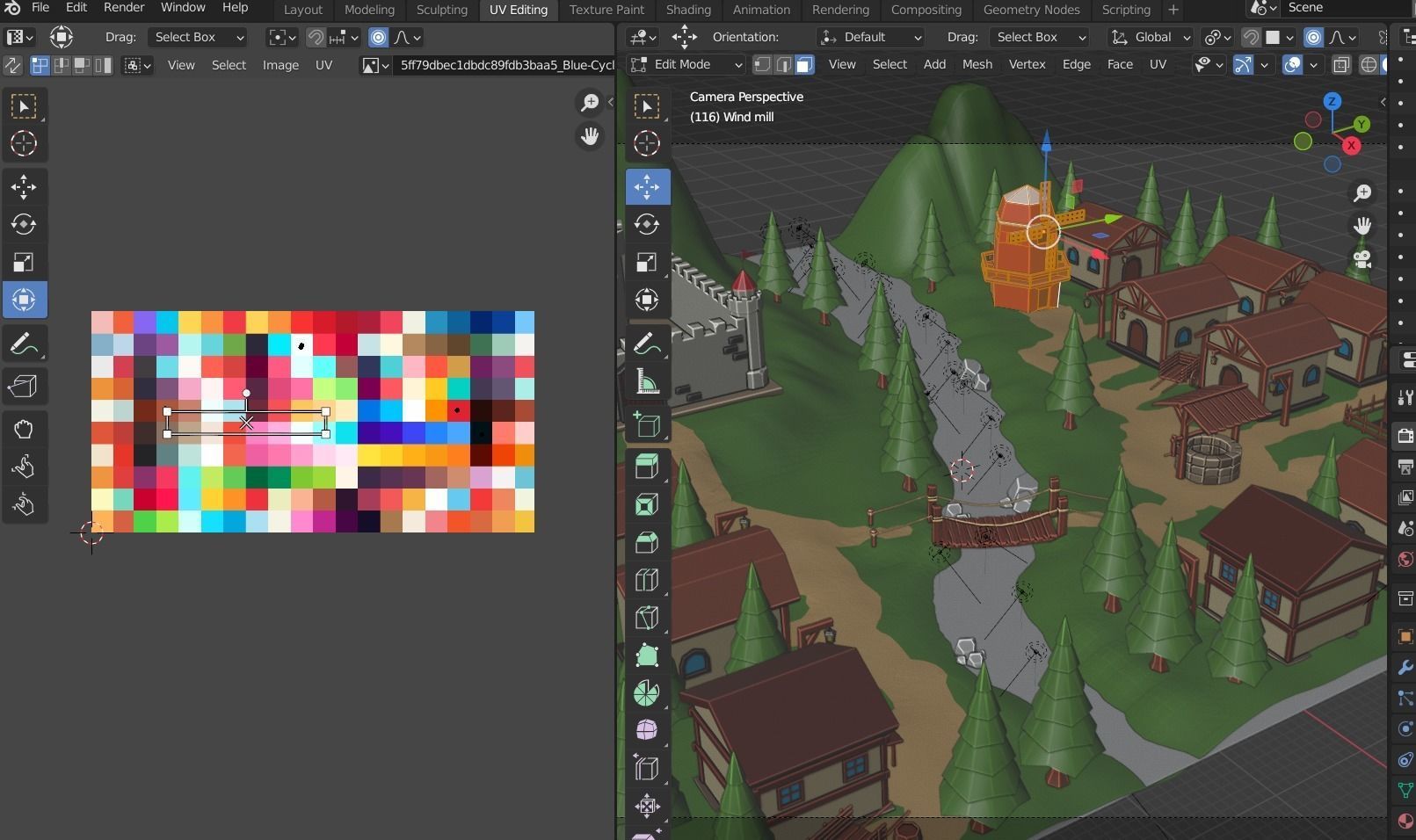Open the sticky selection mode dropdown
Screen dimensions: 1416x840
(137, 65)
